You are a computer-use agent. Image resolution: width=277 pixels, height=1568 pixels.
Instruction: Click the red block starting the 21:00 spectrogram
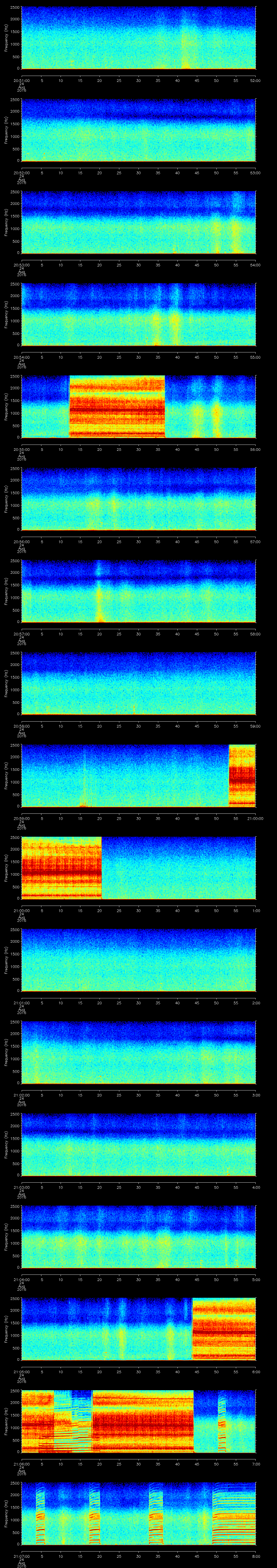[61, 868]
